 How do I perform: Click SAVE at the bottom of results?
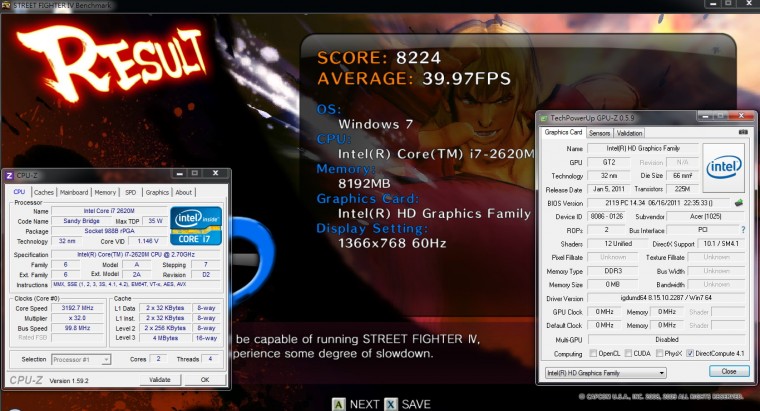coord(416,404)
